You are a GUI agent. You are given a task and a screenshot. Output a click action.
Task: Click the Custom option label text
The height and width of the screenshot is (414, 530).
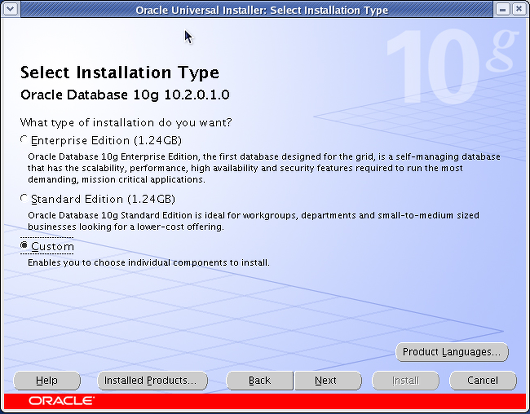coord(52,246)
